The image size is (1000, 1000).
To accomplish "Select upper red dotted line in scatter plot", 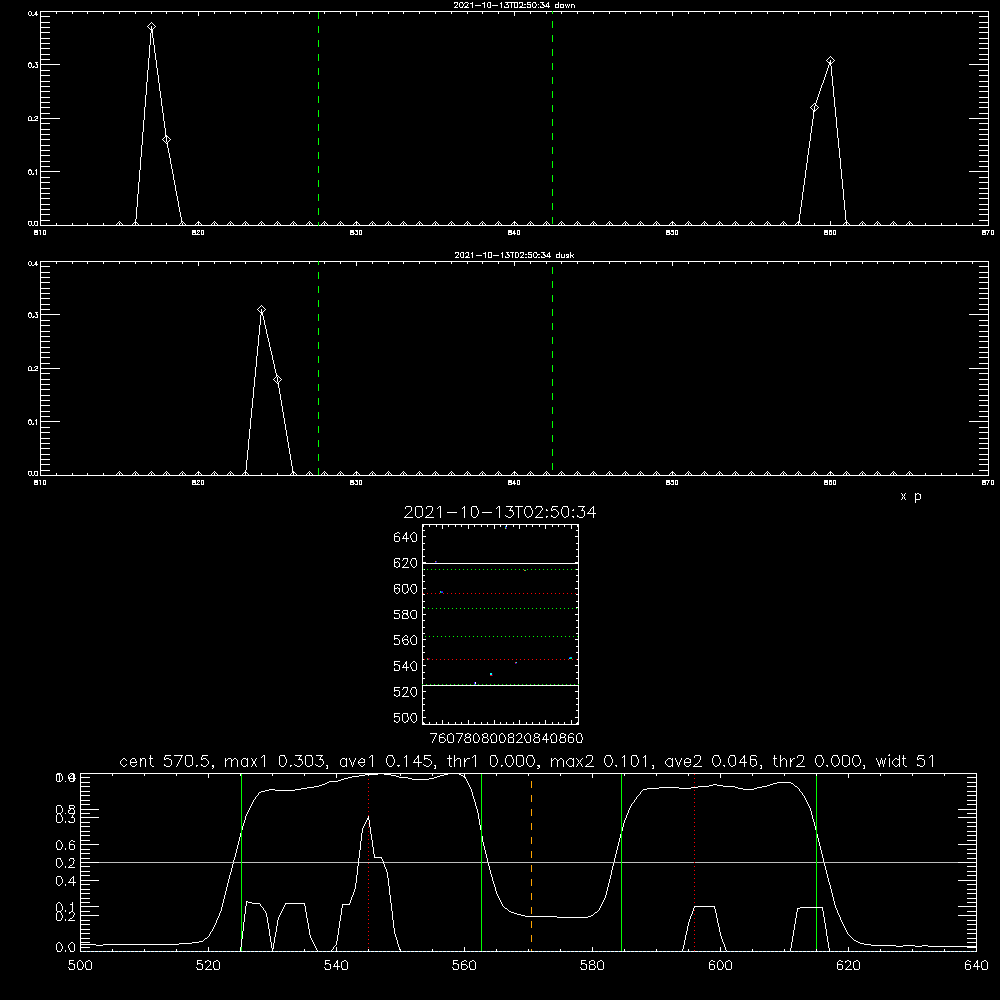I will pos(500,594).
